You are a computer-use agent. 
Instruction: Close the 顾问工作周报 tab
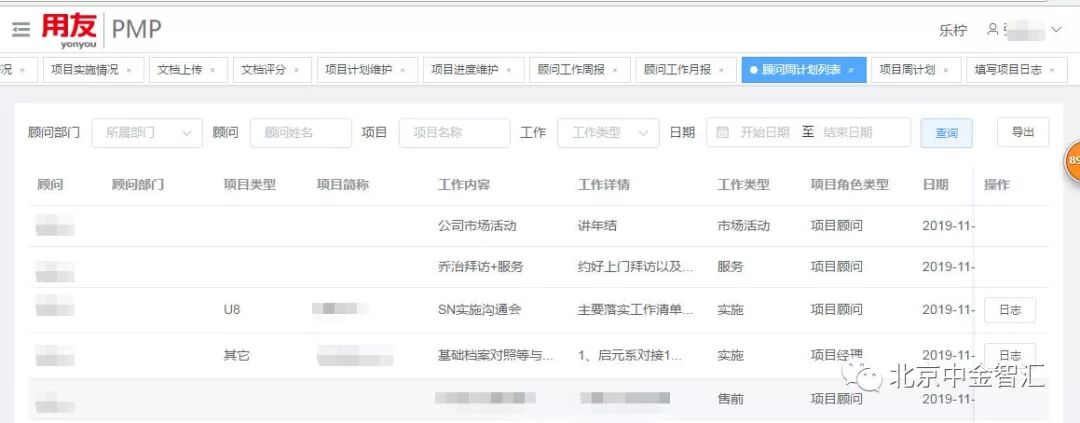(614, 70)
